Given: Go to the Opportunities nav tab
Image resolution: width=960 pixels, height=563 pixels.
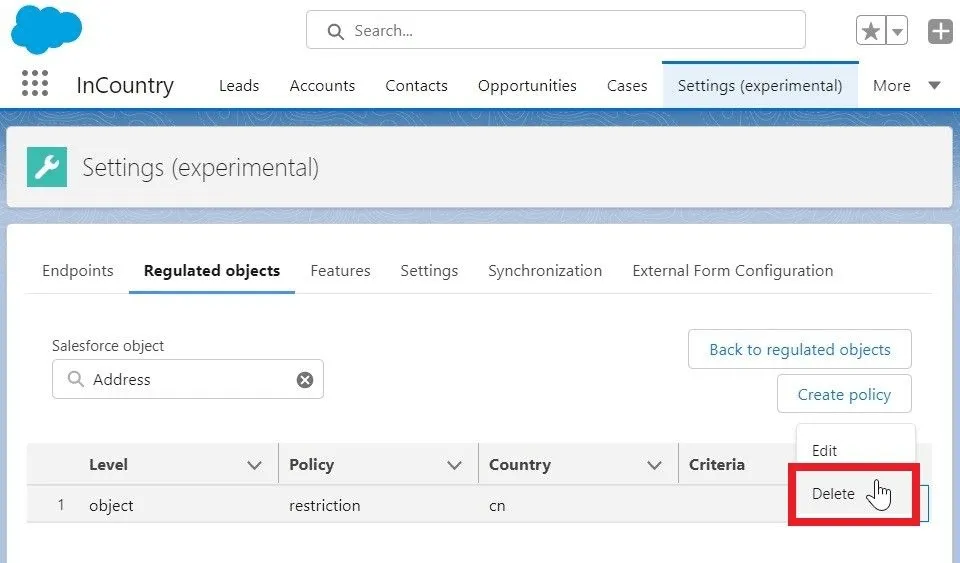Looking at the screenshot, I should coord(527,86).
